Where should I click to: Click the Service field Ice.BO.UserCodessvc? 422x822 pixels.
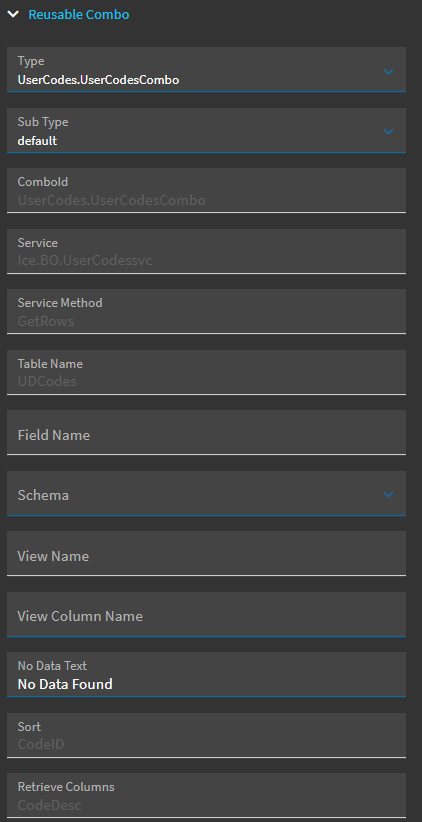(x=206, y=251)
